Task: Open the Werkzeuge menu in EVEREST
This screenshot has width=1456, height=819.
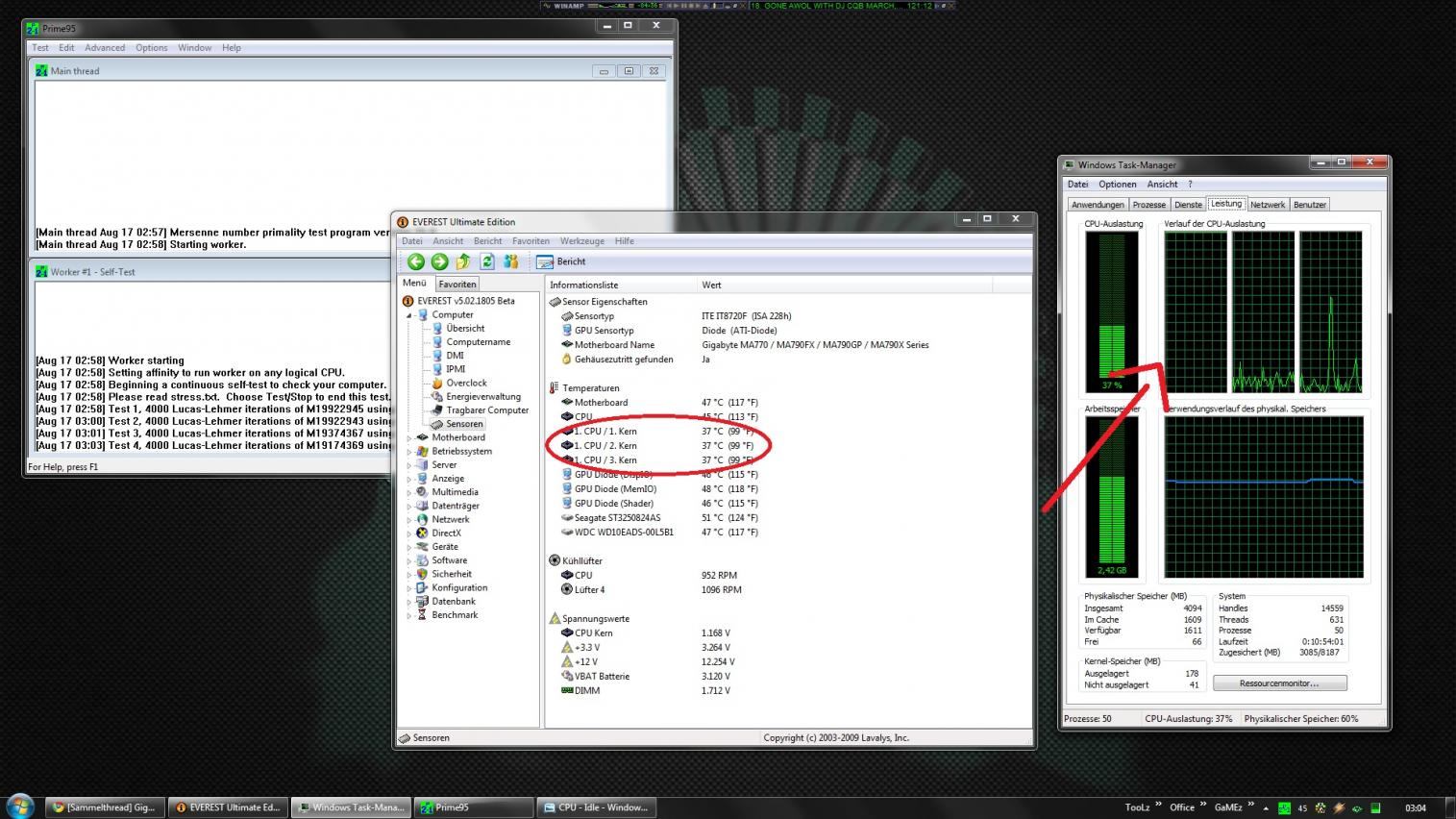Action: (582, 241)
